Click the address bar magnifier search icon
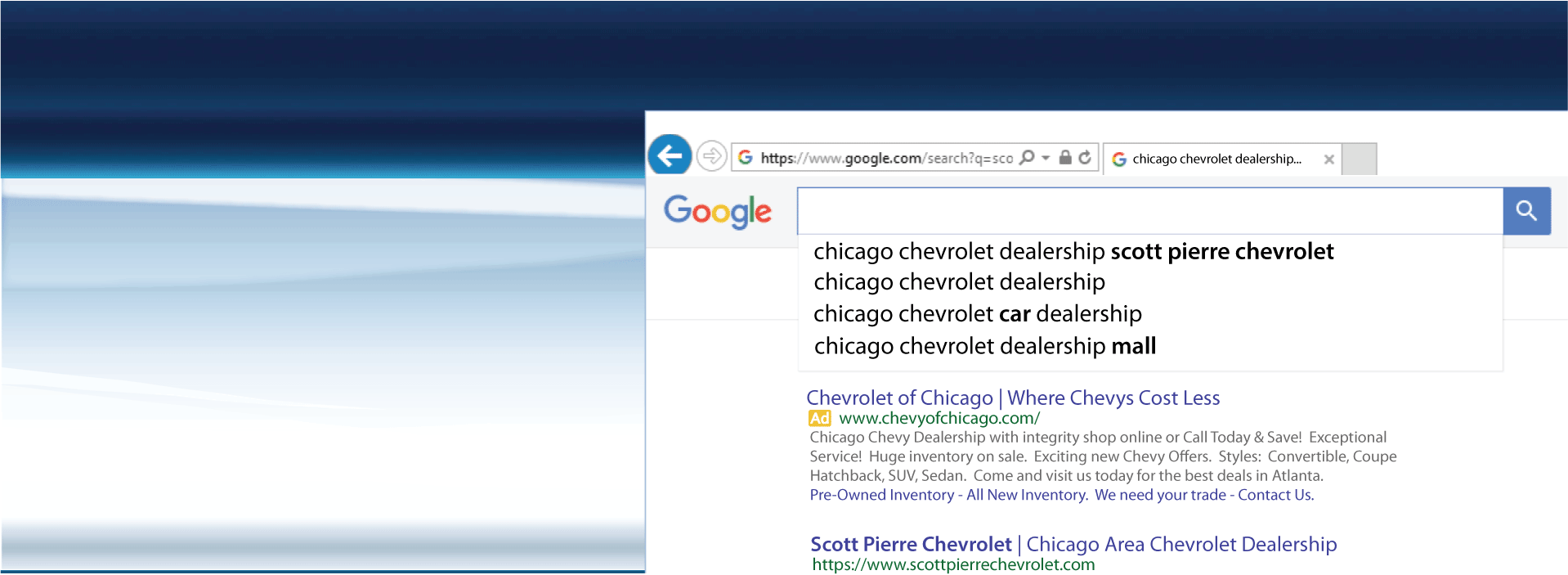Viewport: 1568px width, 575px height. coord(1028,157)
